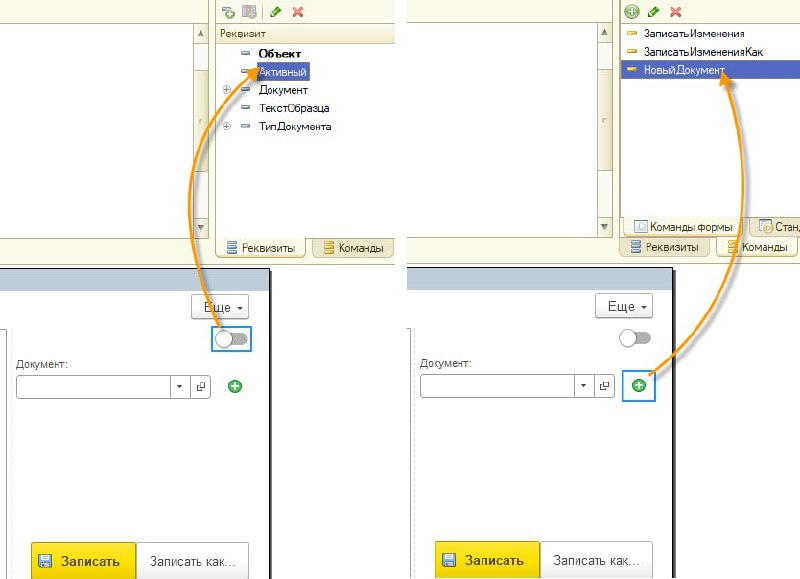Image resolution: width=800 pixels, height=579 pixels.
Task: Click the Реквизит column header
Action: coord(305,34)
